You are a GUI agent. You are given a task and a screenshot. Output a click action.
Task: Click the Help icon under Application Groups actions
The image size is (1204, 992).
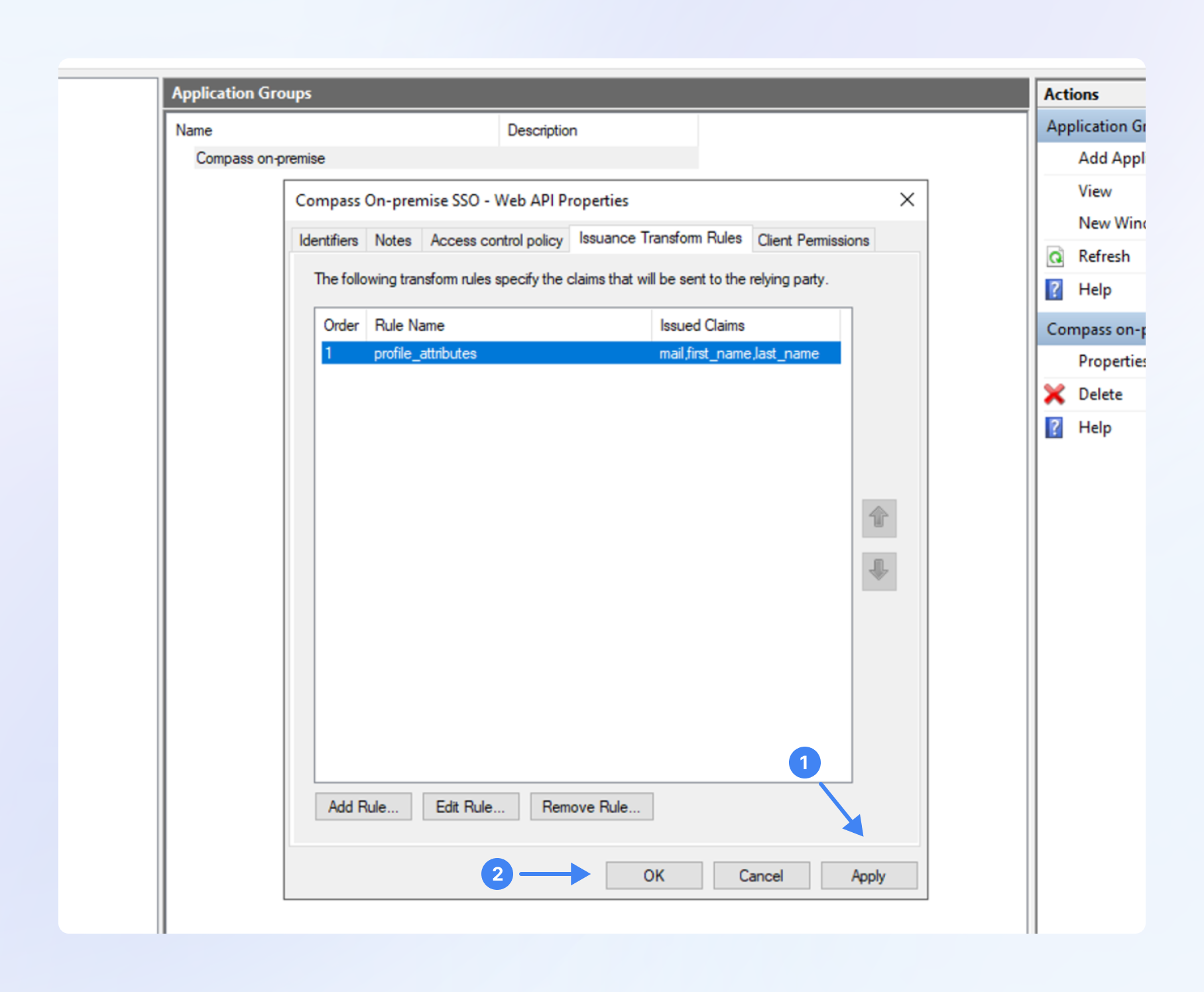(1054, 290)
